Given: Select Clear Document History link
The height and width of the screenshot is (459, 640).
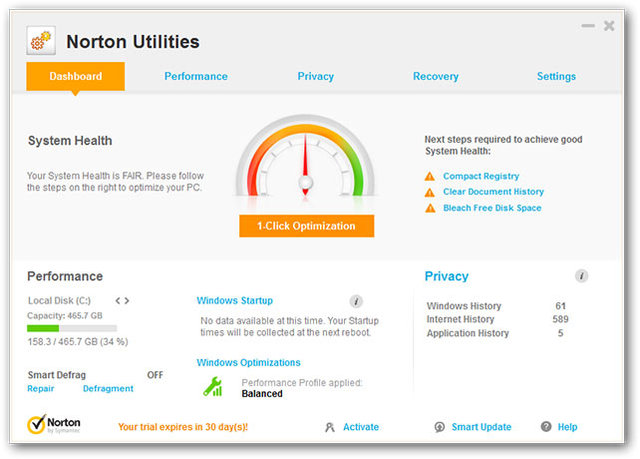Looking at the screenshot, I should (493, 192).
